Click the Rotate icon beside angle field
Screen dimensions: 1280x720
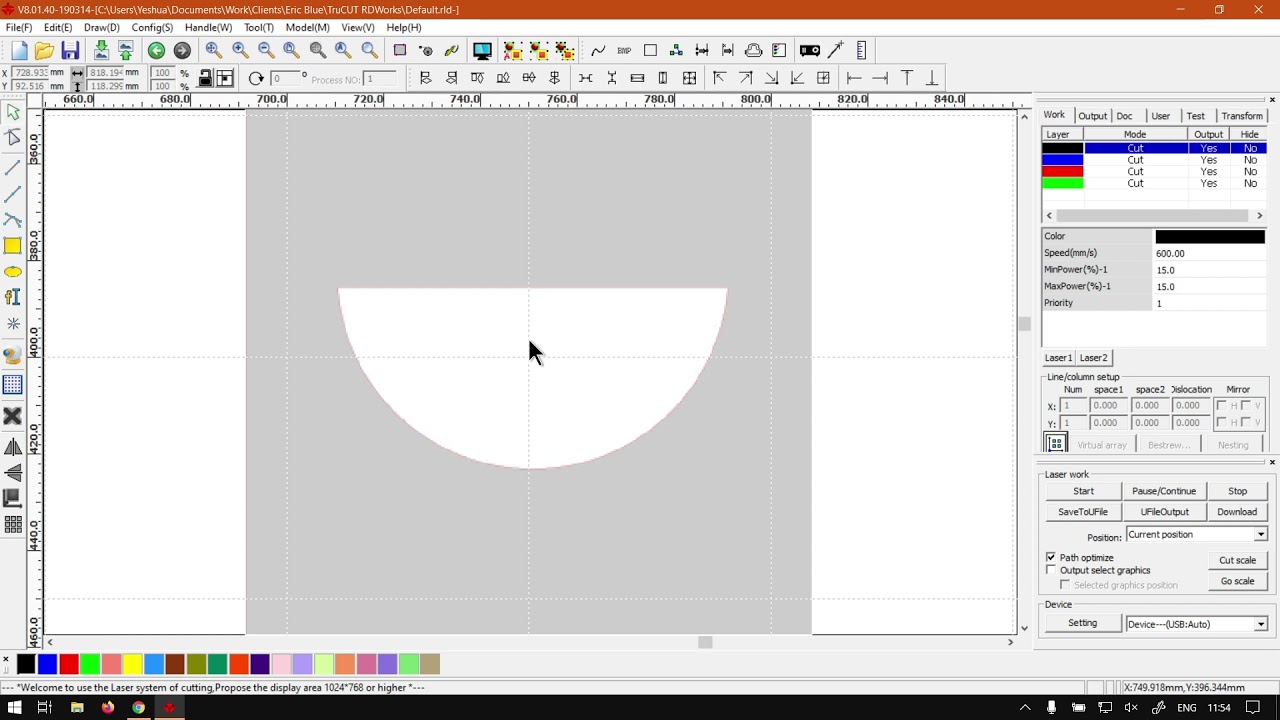coord(256,79)
